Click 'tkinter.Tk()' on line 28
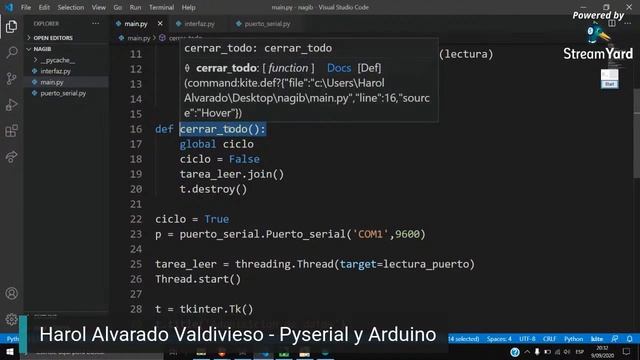 (216, 309)
